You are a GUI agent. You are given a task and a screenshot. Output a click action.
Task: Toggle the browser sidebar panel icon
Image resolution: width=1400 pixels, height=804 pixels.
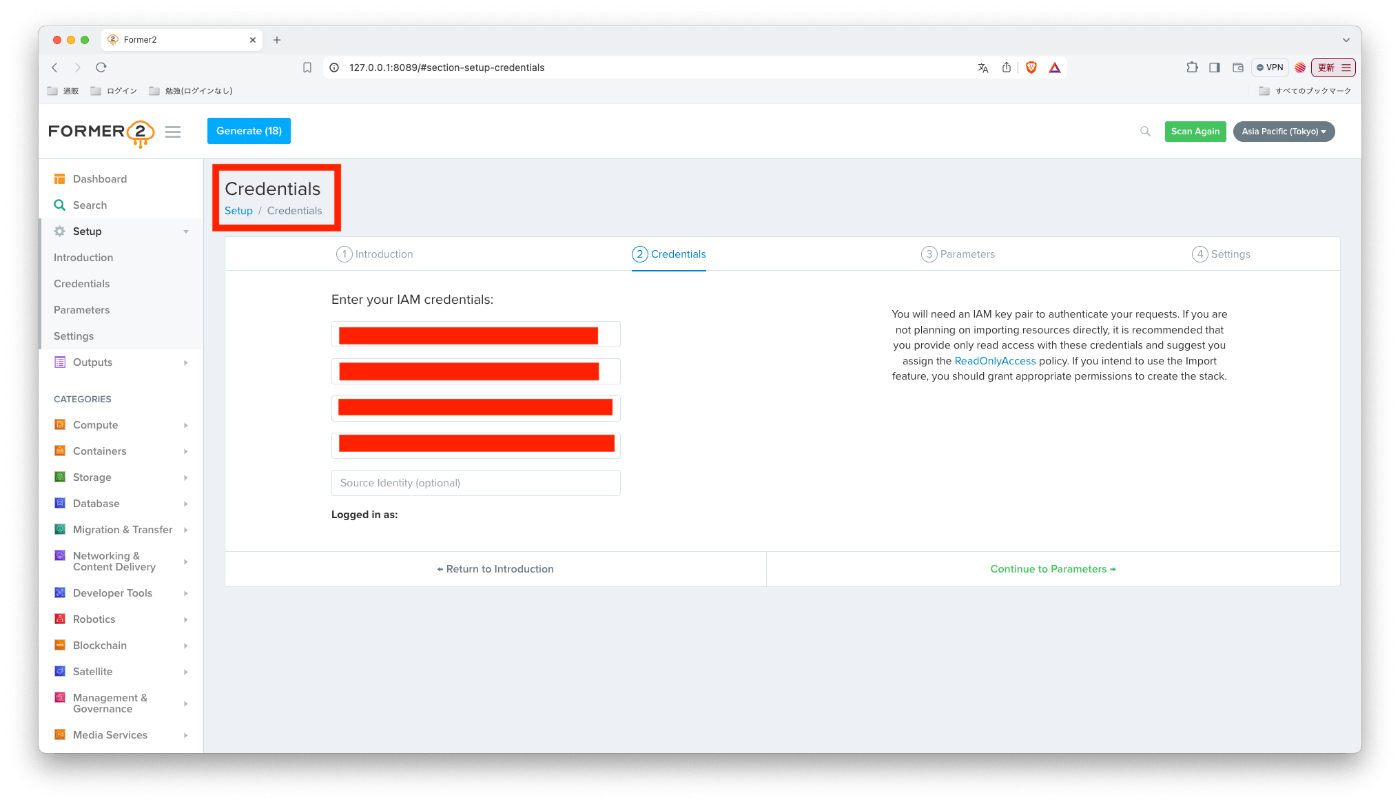tap(1214, 67)
